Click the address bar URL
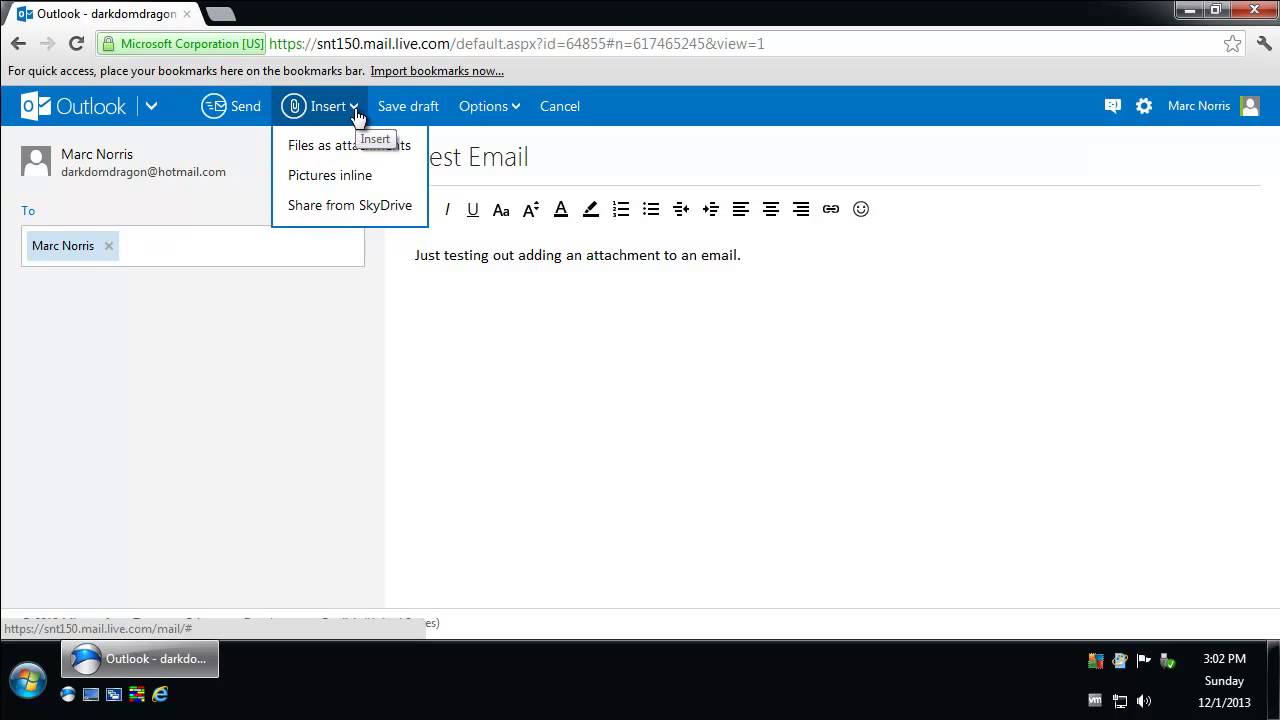The height and width of the screenshot is (720, 1280). pos(516,44)
